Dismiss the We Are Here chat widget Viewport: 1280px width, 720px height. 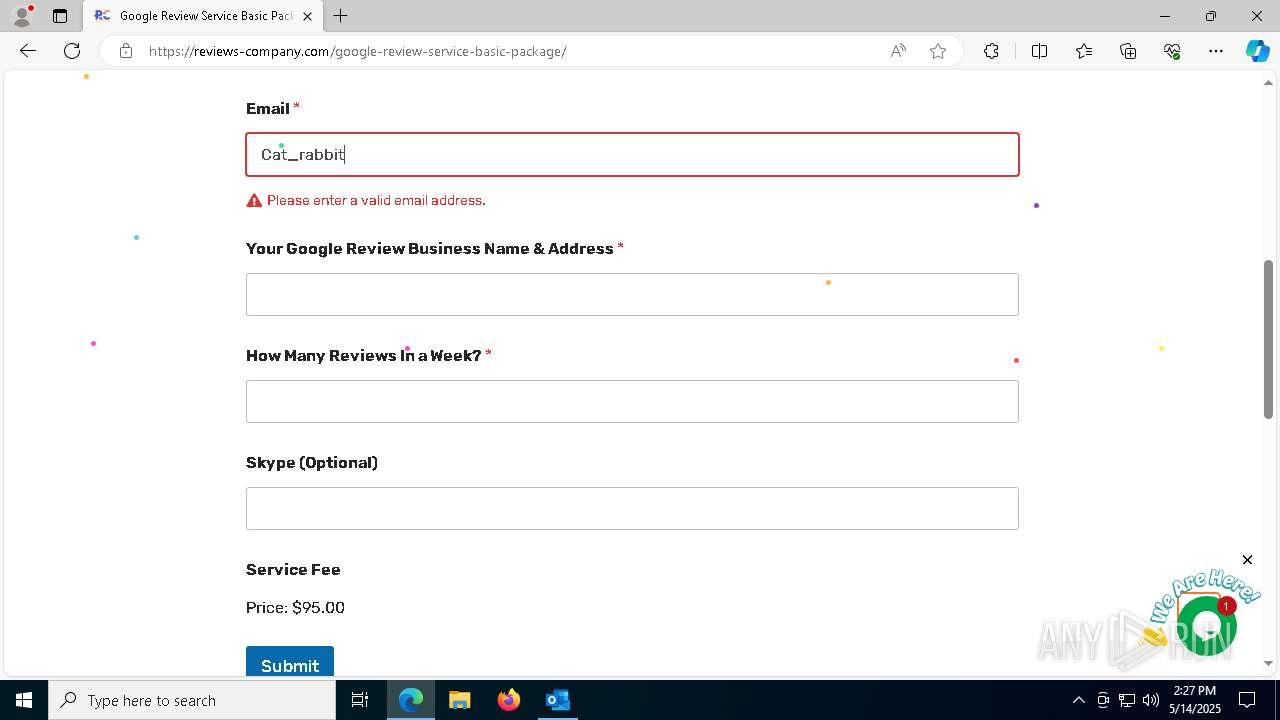coord(1247,560)
